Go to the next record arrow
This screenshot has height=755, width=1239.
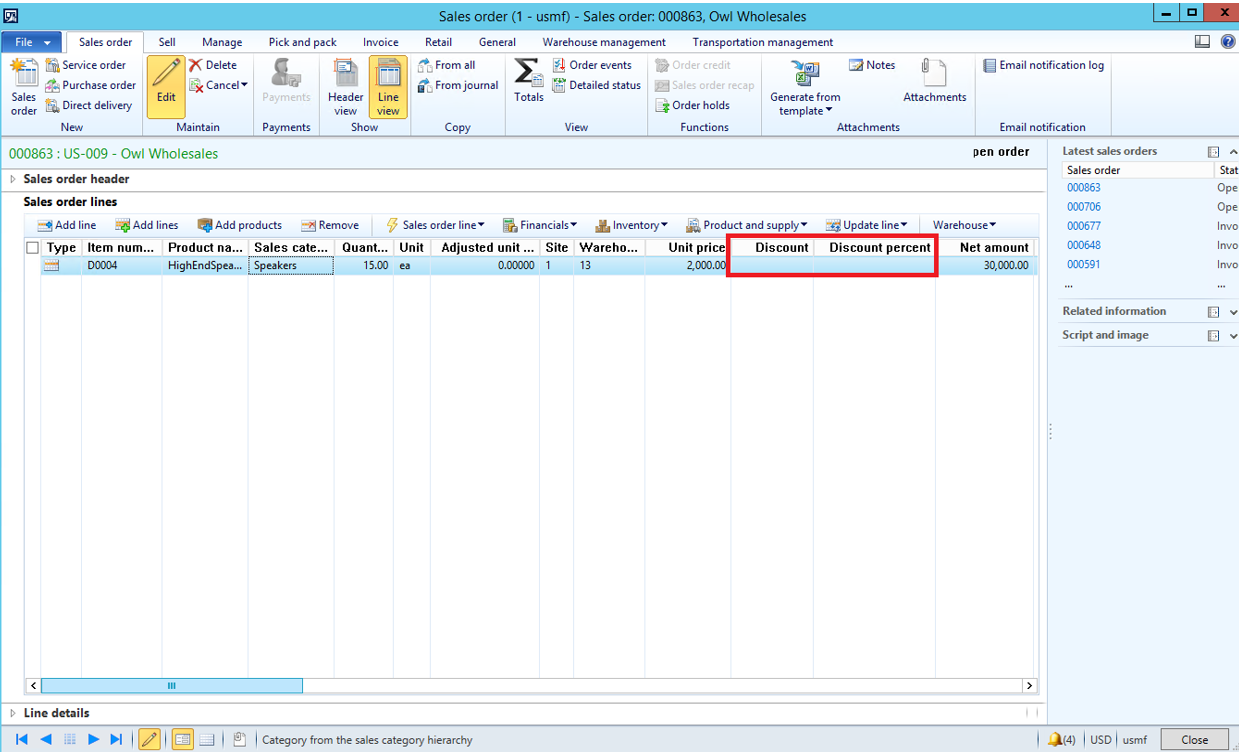pyautogui.click(x=93, y=740)
